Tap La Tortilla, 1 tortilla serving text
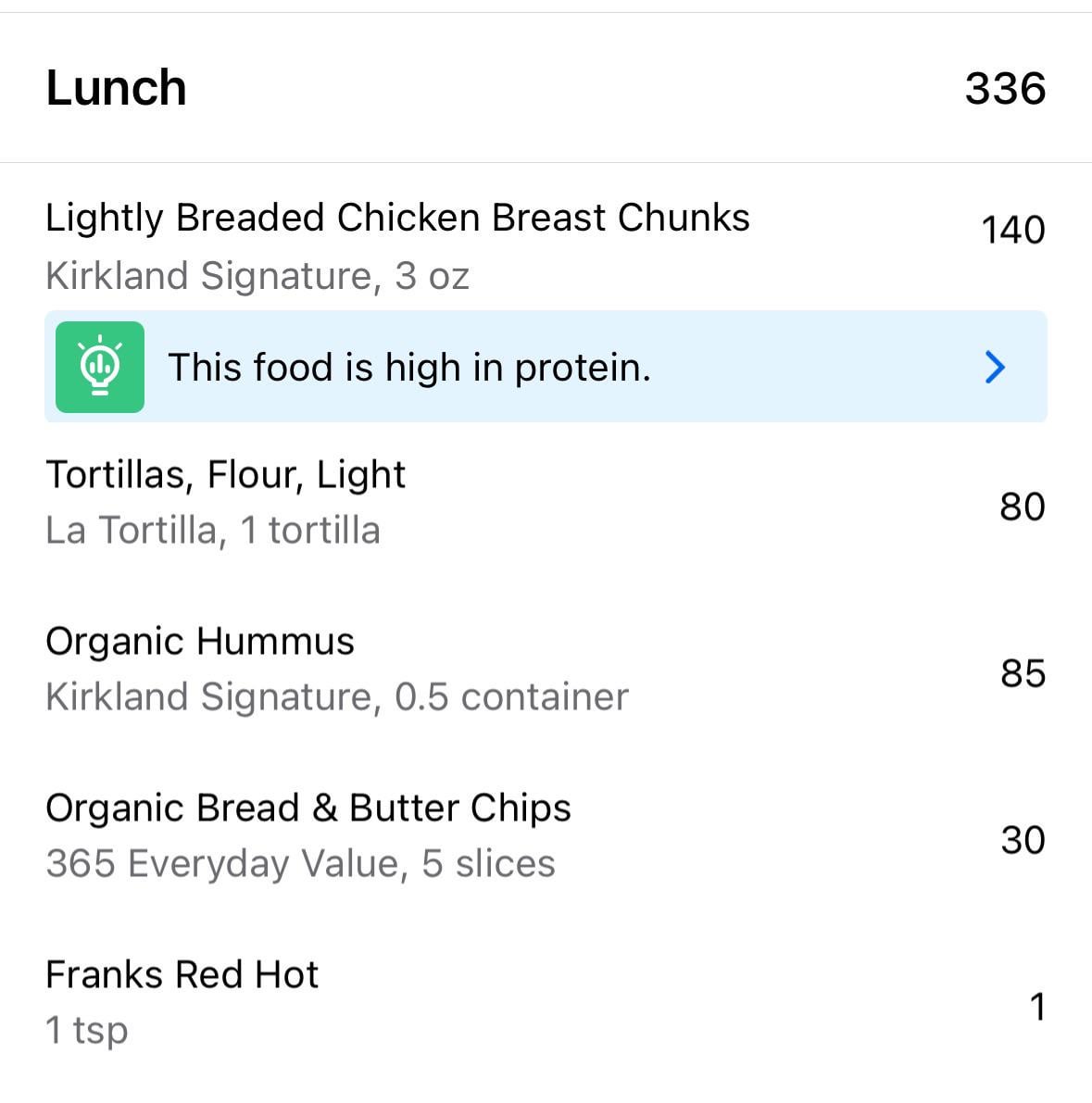This screenshot has width=1092, height=1103. (212, 531)
